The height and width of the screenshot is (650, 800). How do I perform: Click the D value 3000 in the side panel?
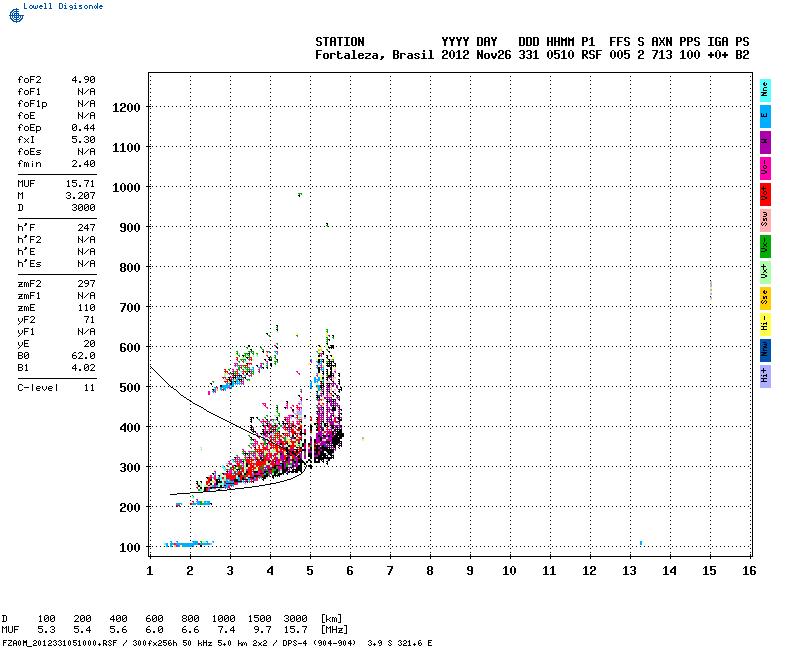(83, 208)
